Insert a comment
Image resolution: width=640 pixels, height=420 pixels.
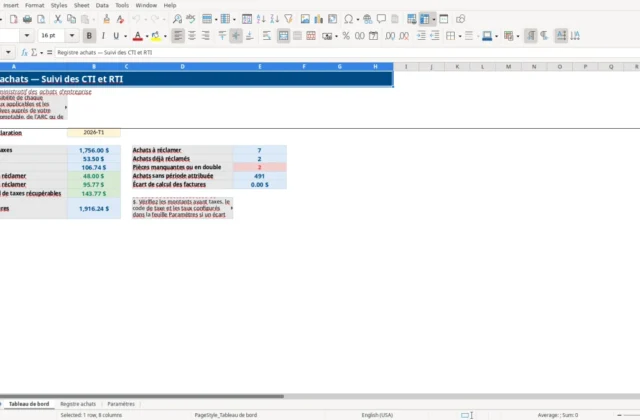[x=381, y=19]
